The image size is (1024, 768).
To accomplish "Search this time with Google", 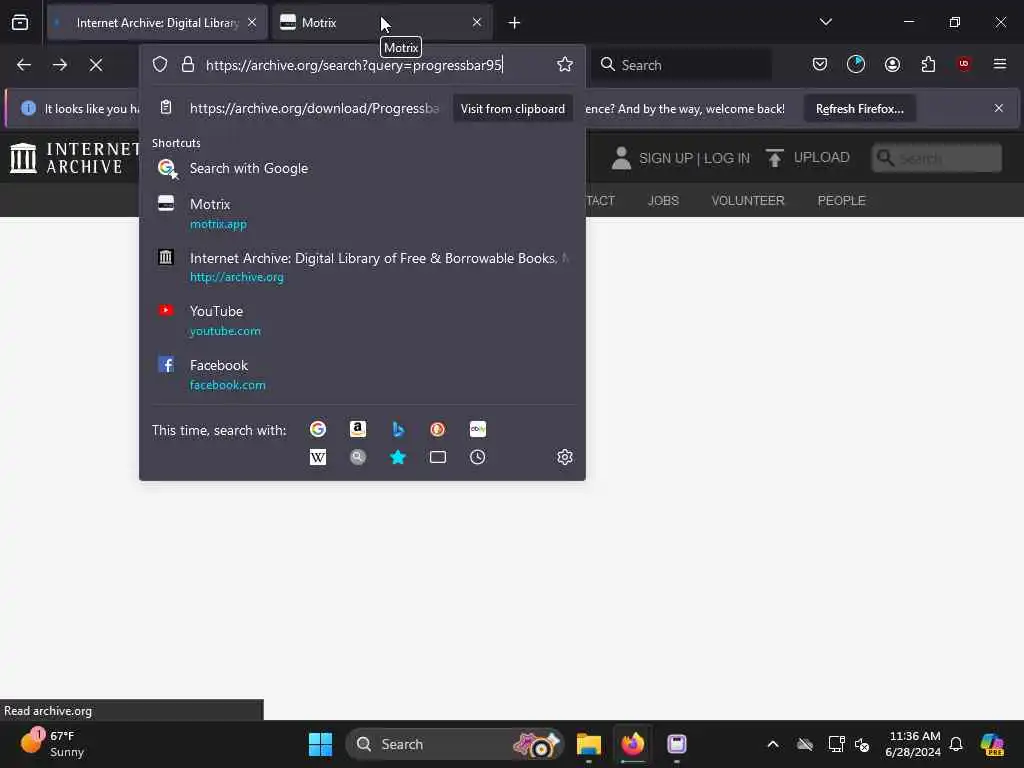I will pyautogui.click(x=318, y=429).
